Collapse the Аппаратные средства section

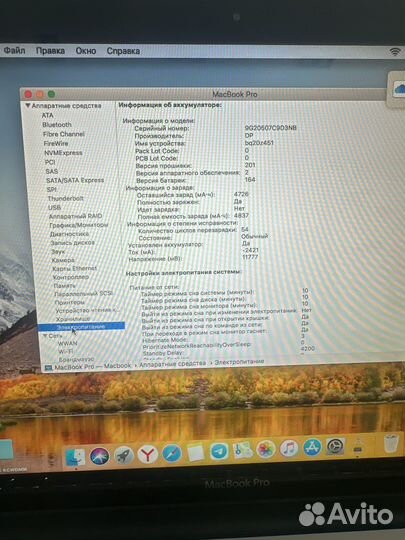[x=28, y=106]
